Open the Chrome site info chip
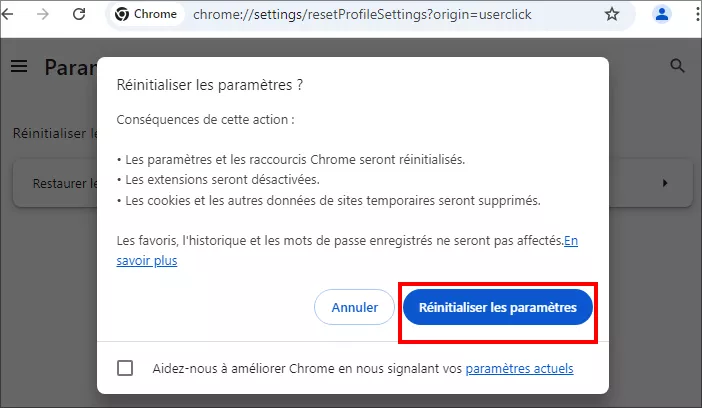The height and width of the screenshot is (408, 702). point(146,14)
